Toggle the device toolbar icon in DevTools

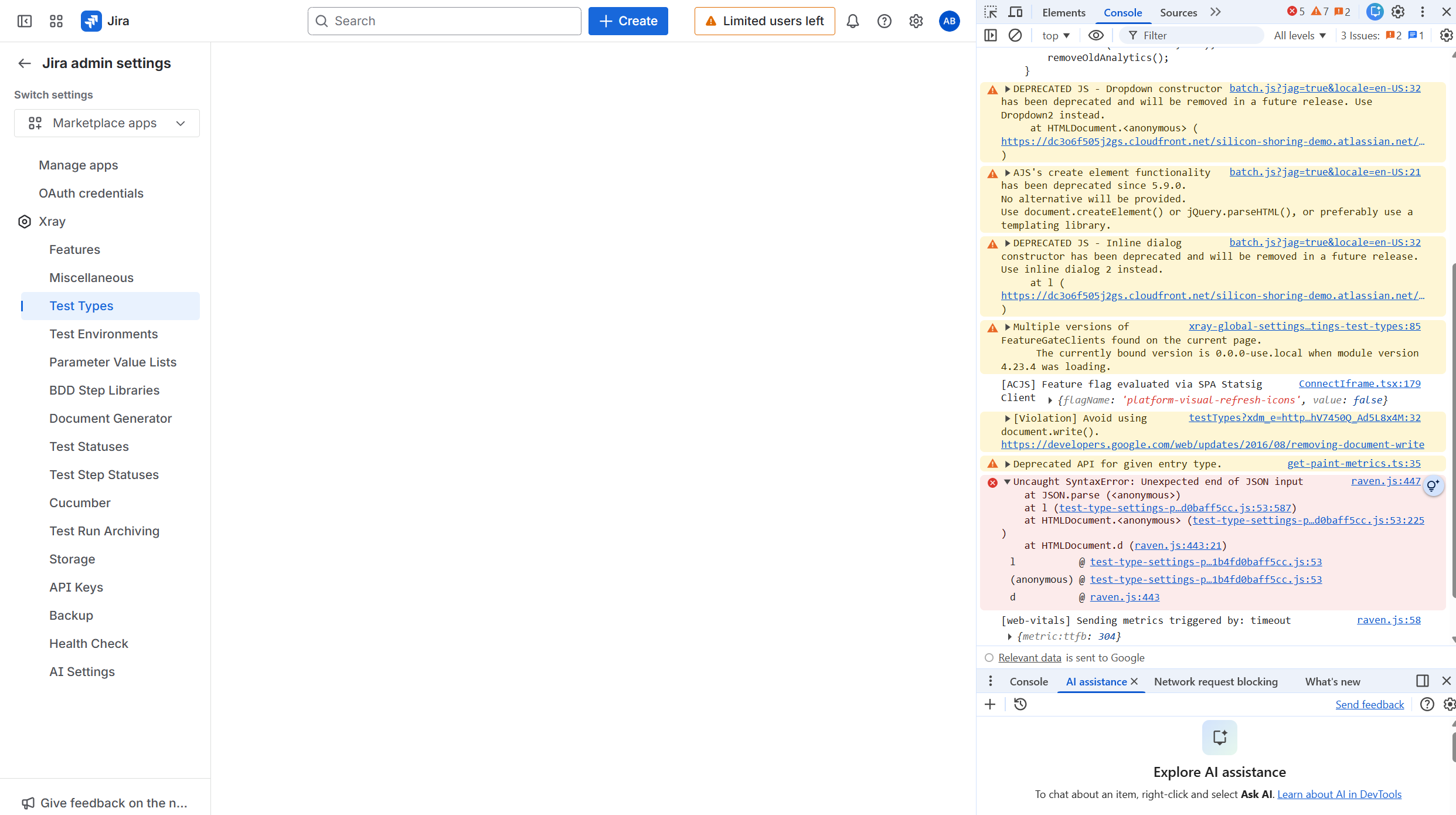pyautogui.click(x=1015, y=12)
